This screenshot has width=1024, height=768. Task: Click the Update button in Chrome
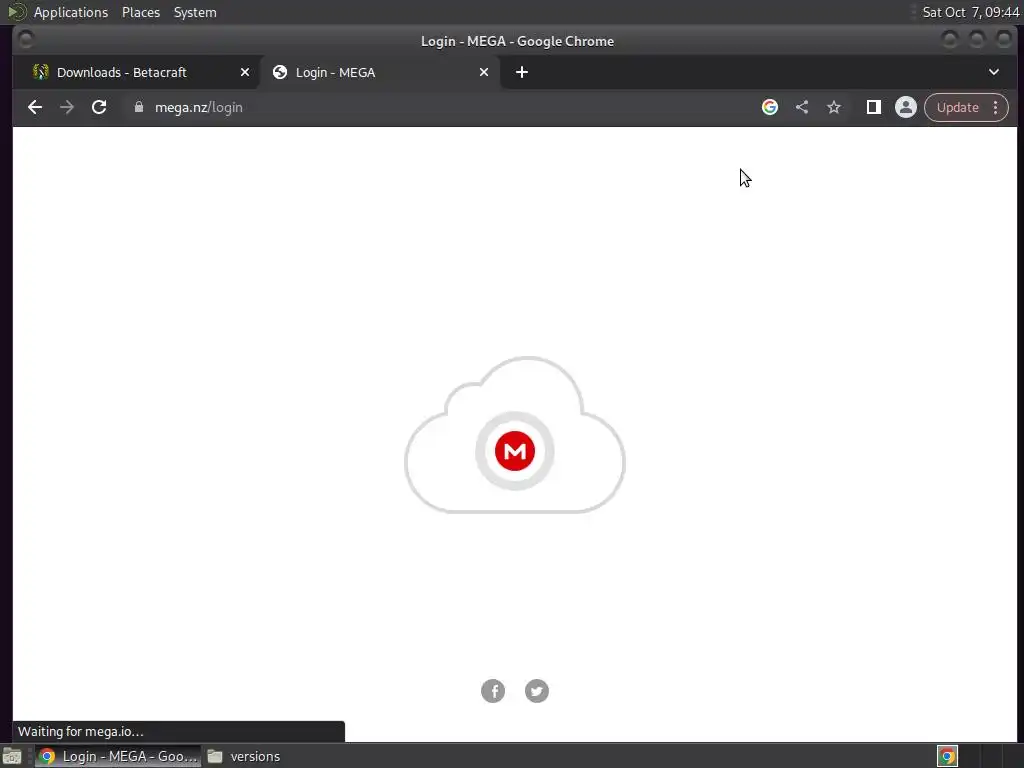click(957, 108)
